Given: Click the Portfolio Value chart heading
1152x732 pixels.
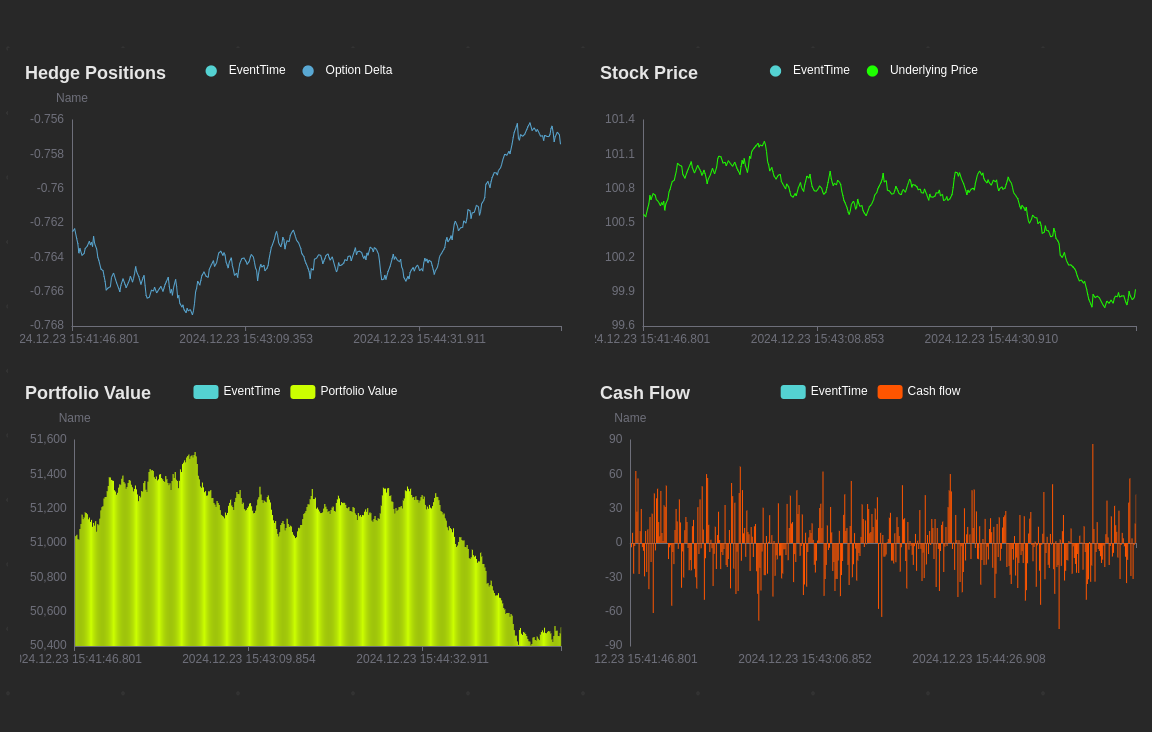Looking at the screenshot, I should [88, 393].
